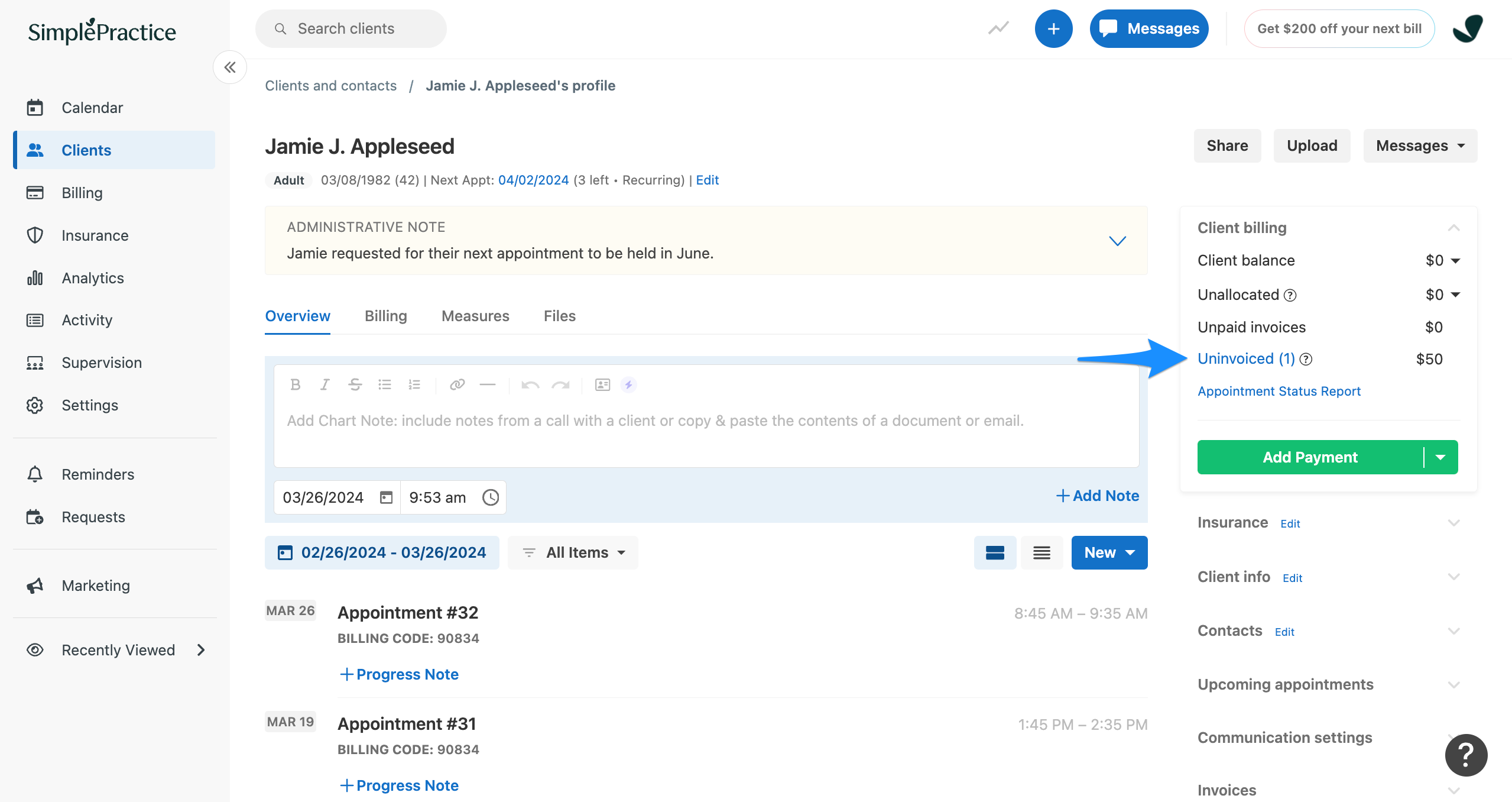Switch to the Files tab
Image resolution: width=1512 pixels, height=802 pixels.
pyautogui.click(x=559, y=316)
